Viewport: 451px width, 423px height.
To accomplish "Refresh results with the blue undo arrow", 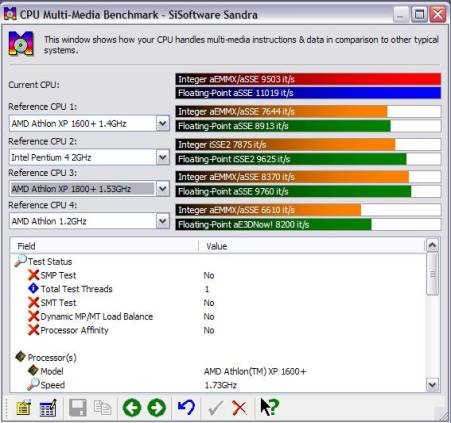I will (x=186, y=407).
